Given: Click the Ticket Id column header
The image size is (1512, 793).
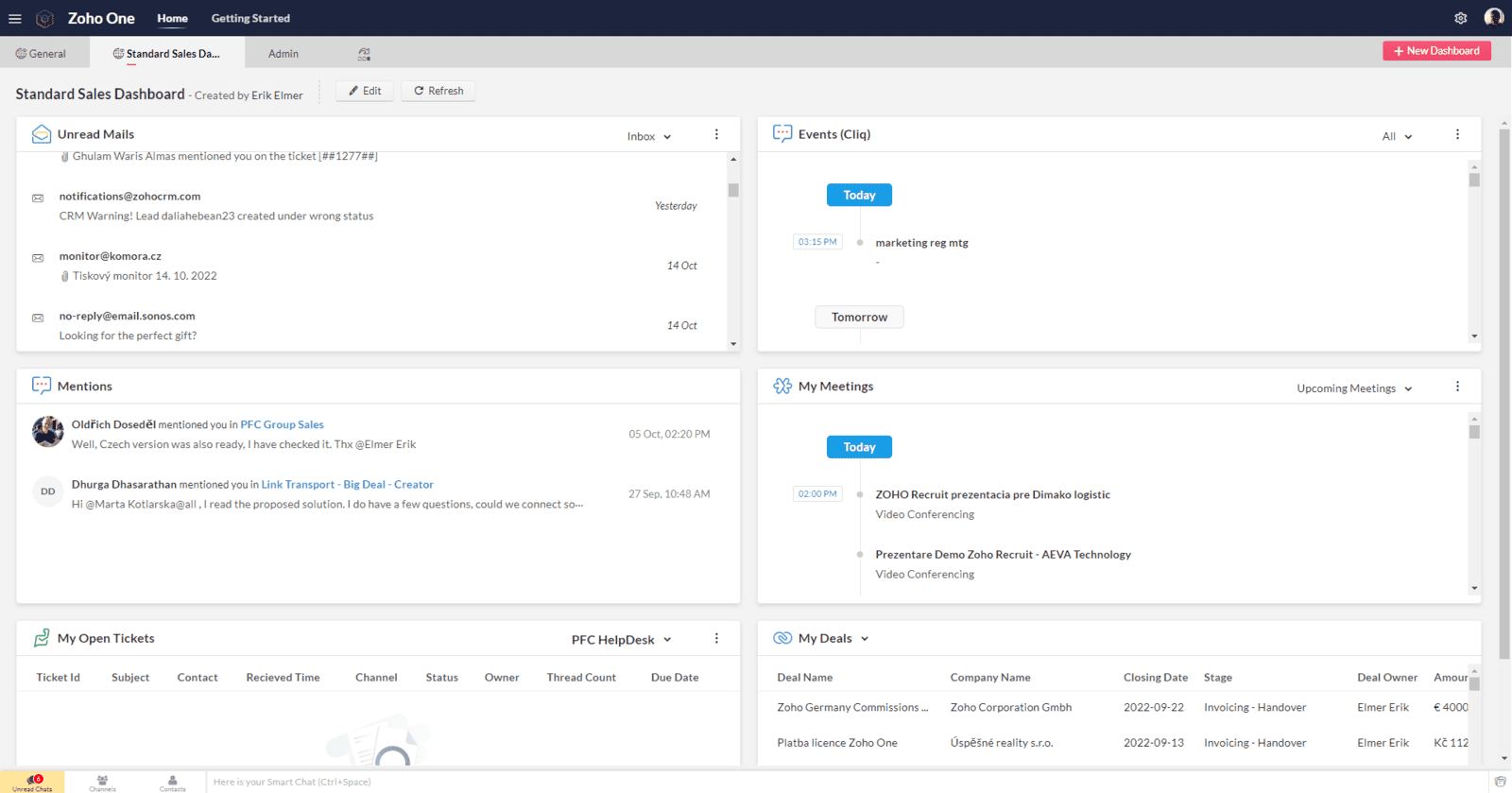Looking at the screenshot, I should pos(58,678).
